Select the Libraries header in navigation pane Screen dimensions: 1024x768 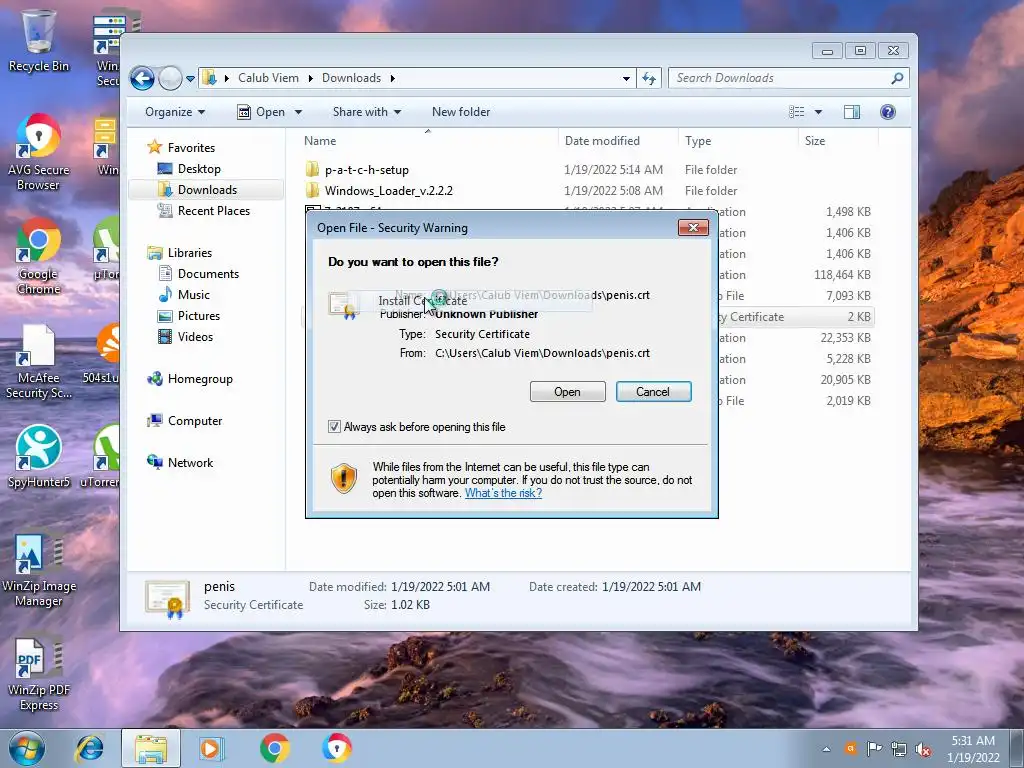(x=189, y=253)
